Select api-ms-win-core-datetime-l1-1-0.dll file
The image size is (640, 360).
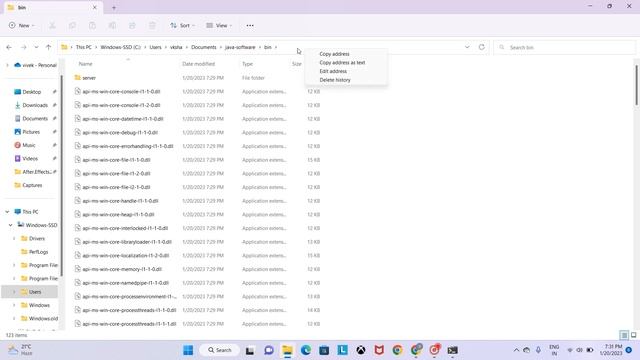(198, 119)
